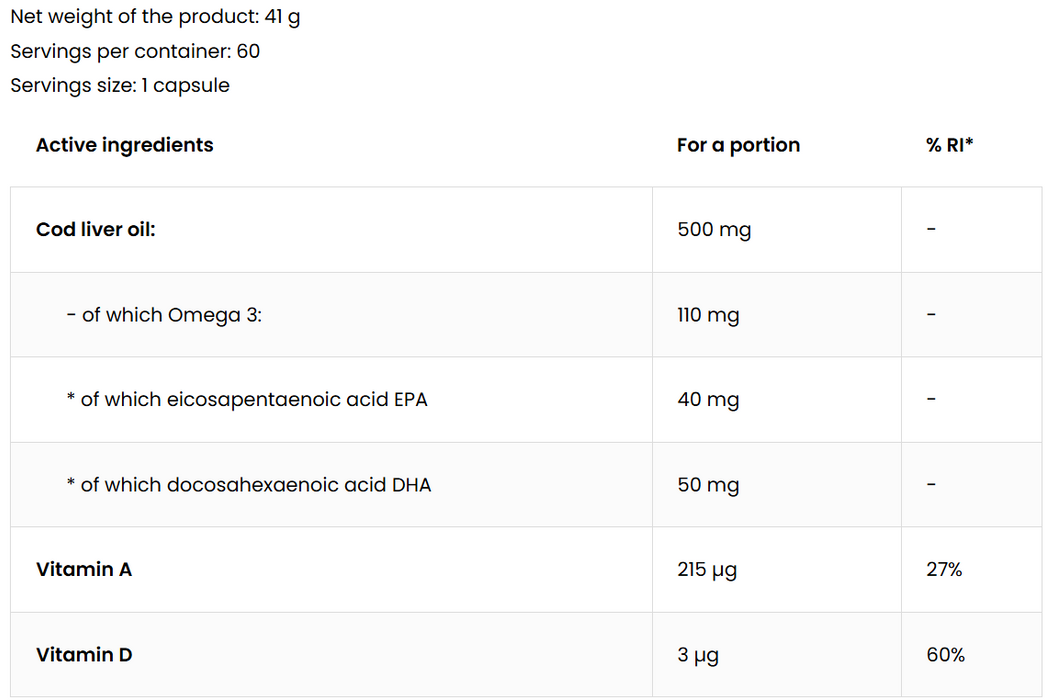Click the "Cod liver oil:" row label
Image resolution: width=1046 pixels, height=700 pixels.
tap(96, 229)
